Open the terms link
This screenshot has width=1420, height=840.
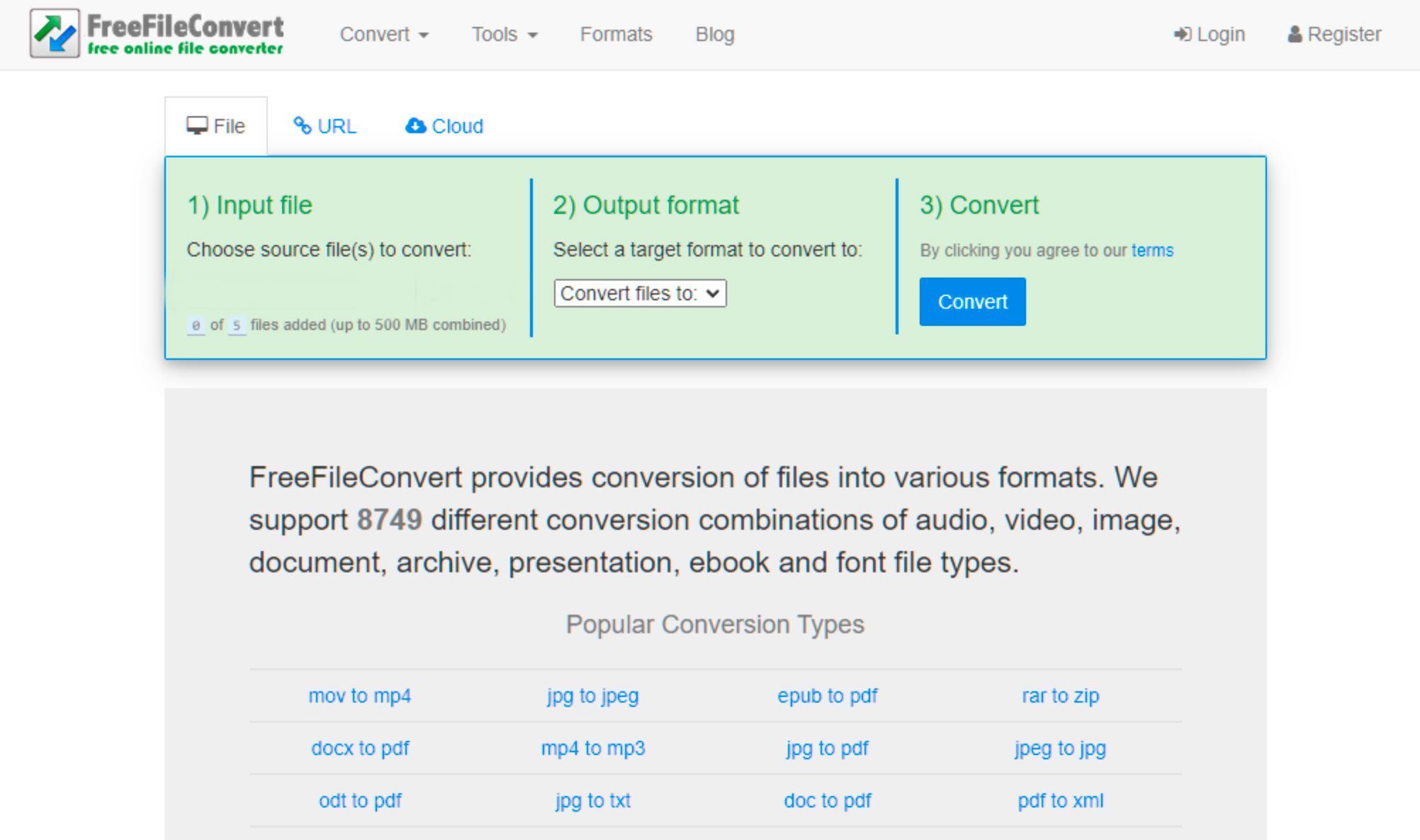click(1152, 250)
